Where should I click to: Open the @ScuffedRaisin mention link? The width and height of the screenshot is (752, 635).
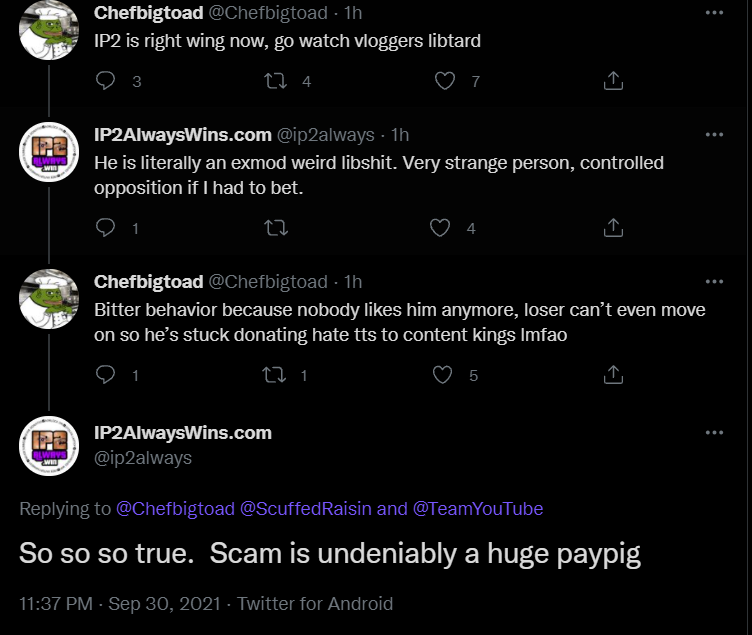[306, 508]
